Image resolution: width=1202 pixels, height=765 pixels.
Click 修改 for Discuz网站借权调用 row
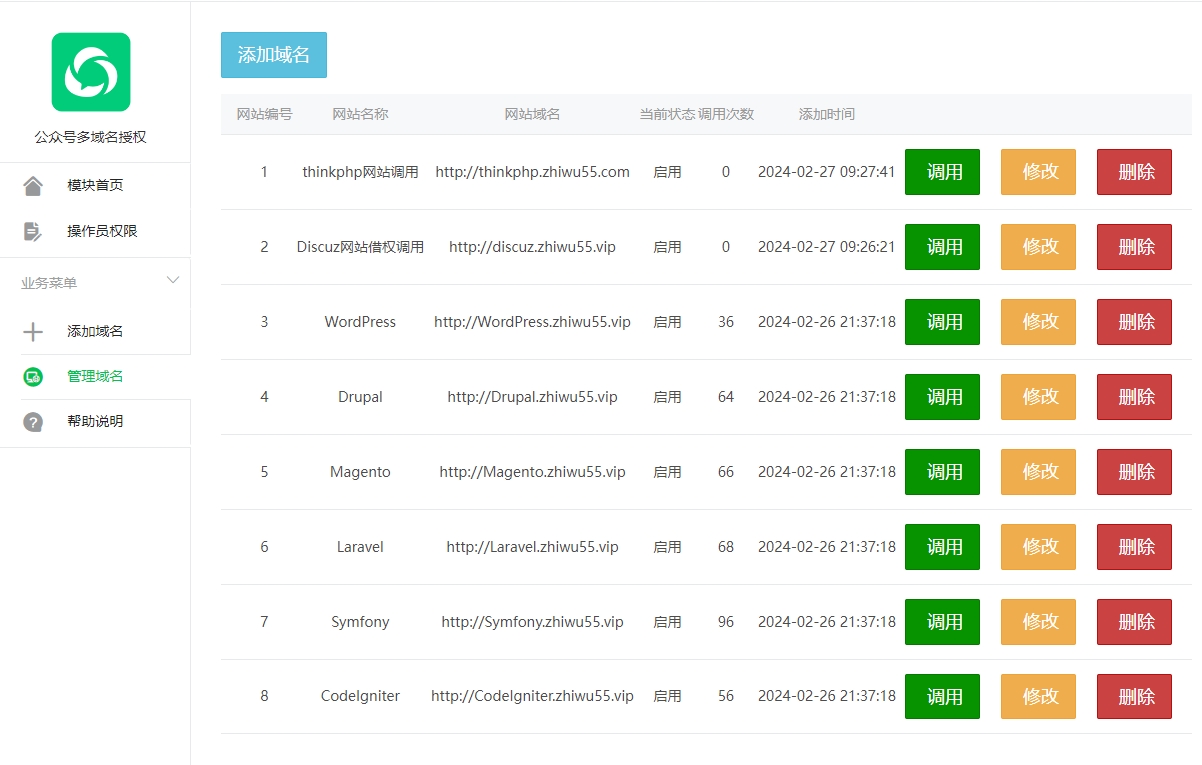click(x=1038, y=247)
